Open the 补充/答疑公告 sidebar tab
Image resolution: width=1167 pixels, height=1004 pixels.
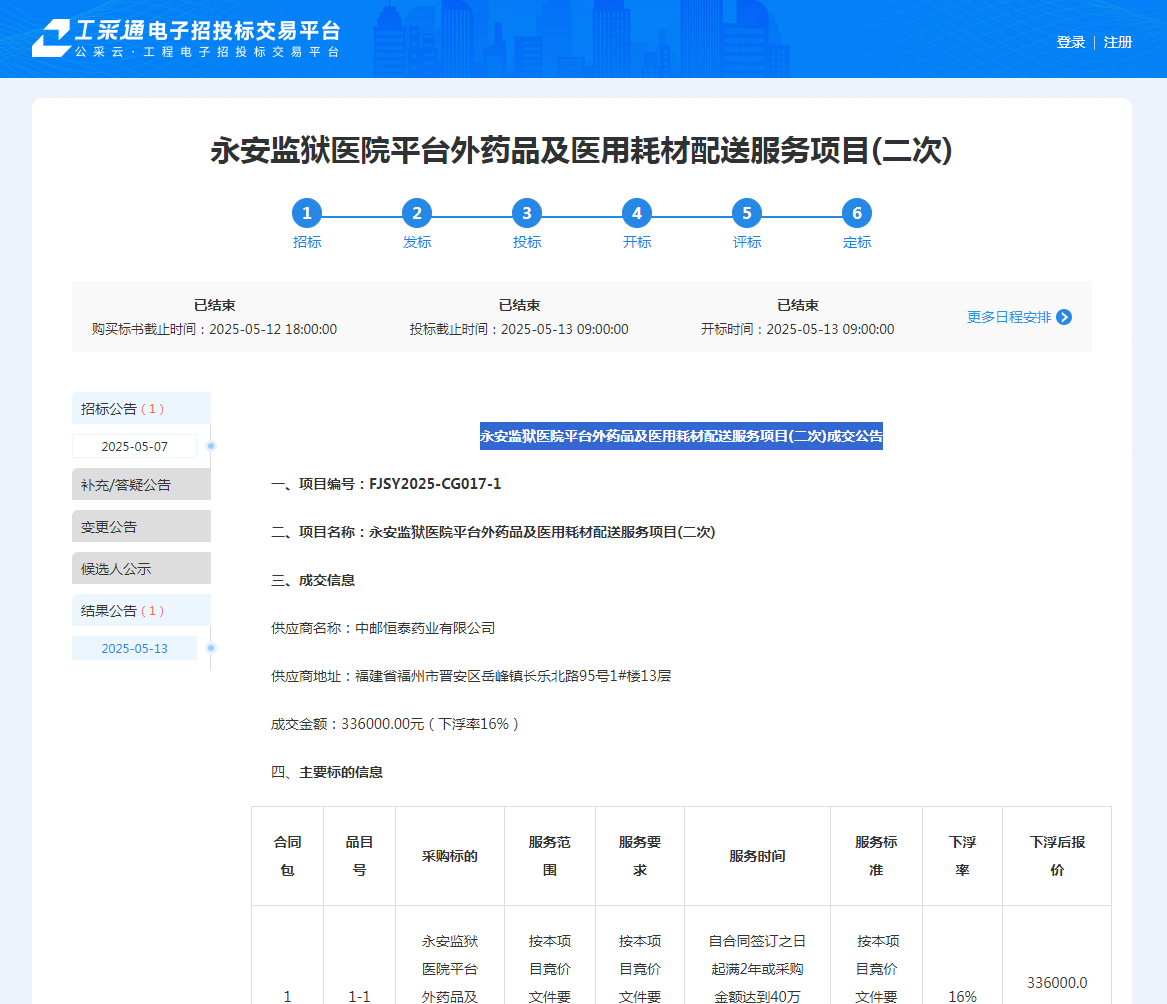pyautogui.click(x=141, y=485)
